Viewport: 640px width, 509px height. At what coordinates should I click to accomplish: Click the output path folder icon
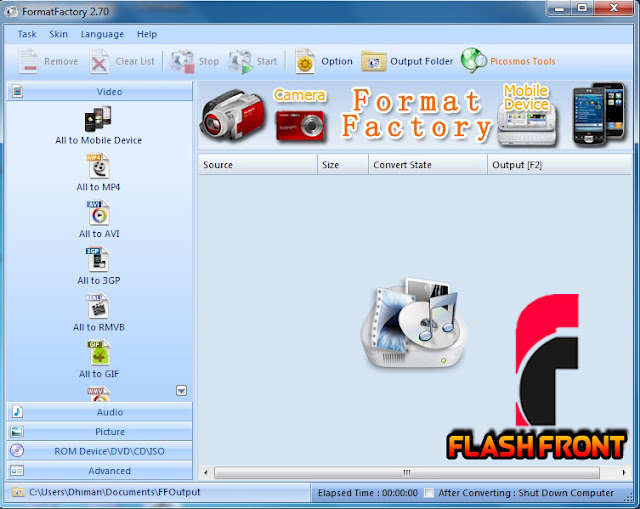tap(18, 492)
